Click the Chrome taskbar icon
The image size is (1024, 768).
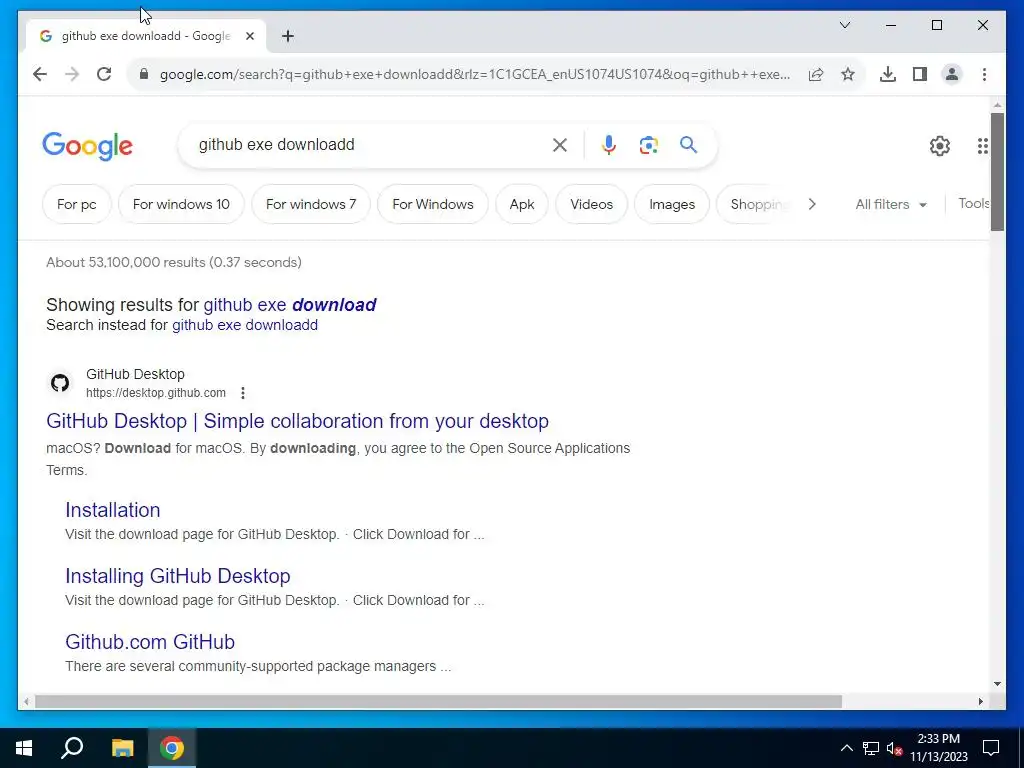pos(172,748)
